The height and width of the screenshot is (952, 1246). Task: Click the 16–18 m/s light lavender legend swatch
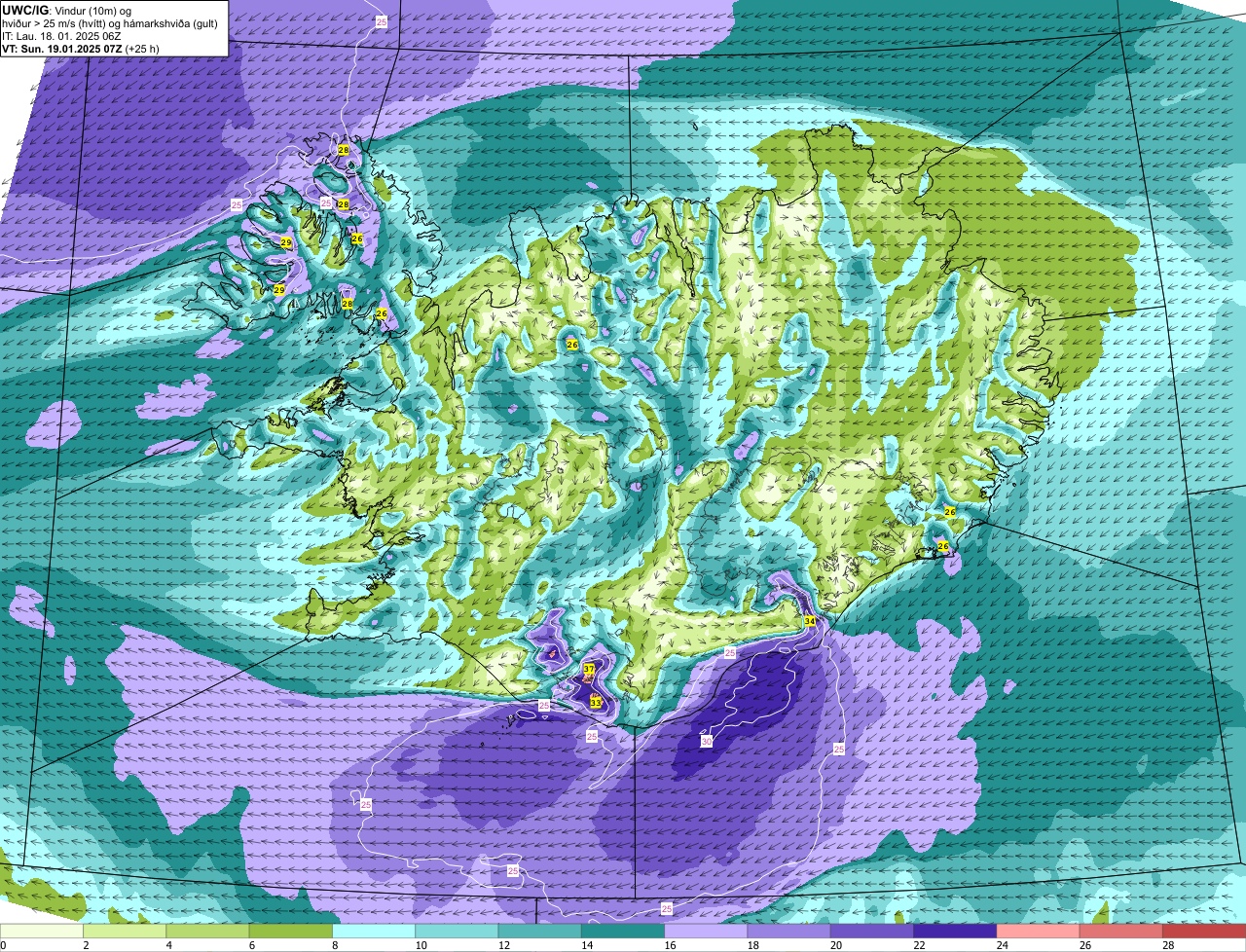(706, 931)
